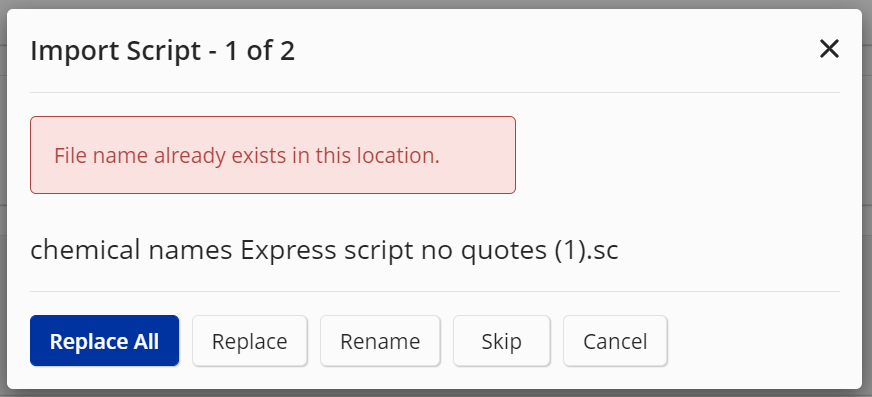
Task: Click the '1 of 2' counter in the title
Action: [x=260, y=51]
